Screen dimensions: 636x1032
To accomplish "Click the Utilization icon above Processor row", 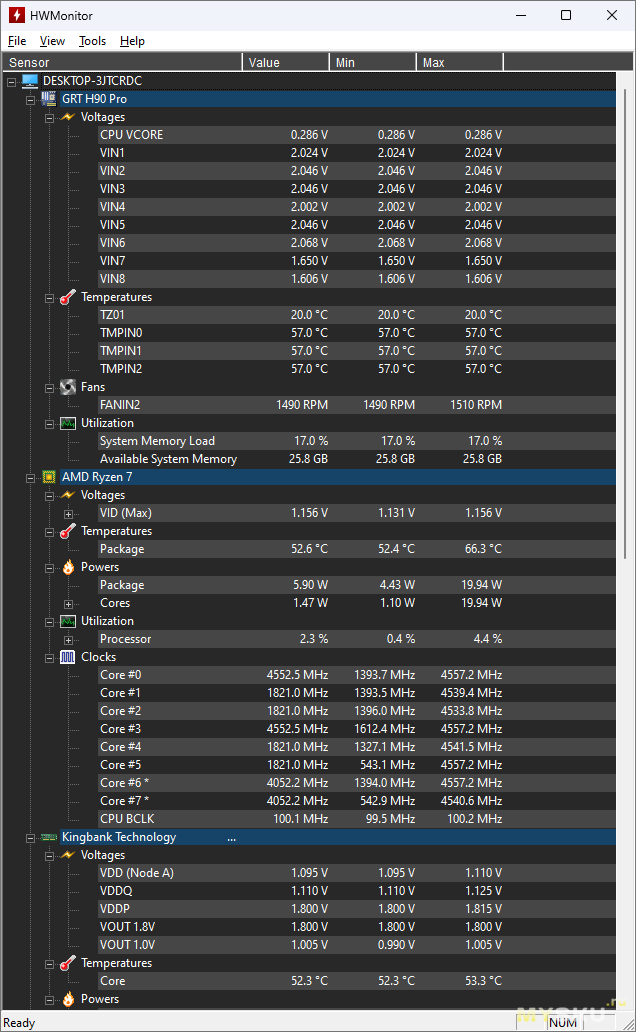I will pyautogui.click(x=68, y=621).
